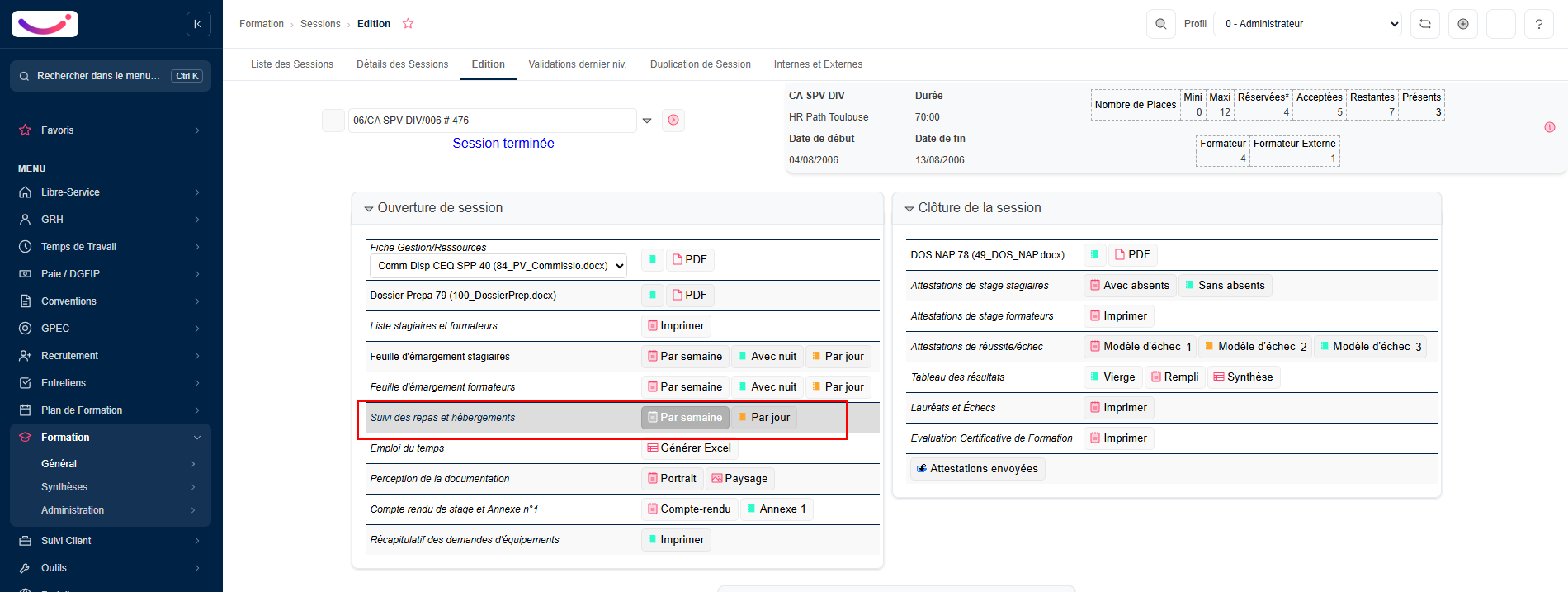Open PDF for DOS NAP 78
This screenshot has height=592, width=1568.
[1132, 254]
